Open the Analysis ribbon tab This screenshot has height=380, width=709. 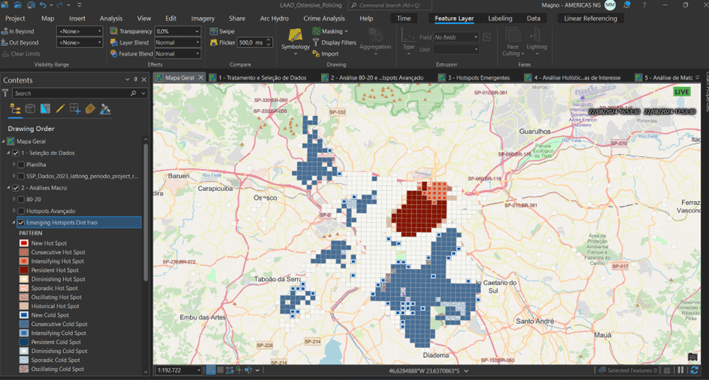coord(111,19)
